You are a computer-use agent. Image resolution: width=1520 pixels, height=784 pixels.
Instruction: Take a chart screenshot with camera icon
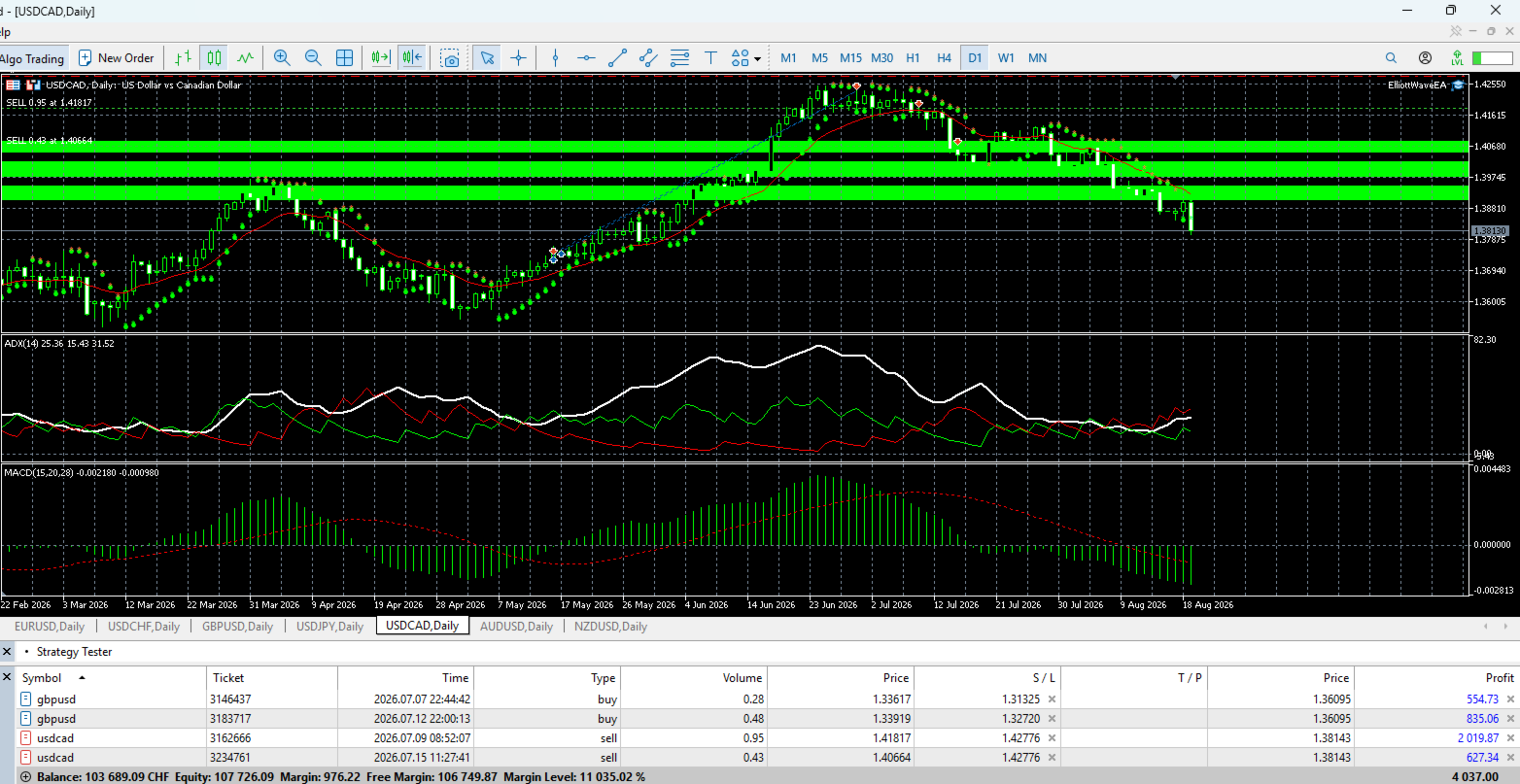(450, 58)
